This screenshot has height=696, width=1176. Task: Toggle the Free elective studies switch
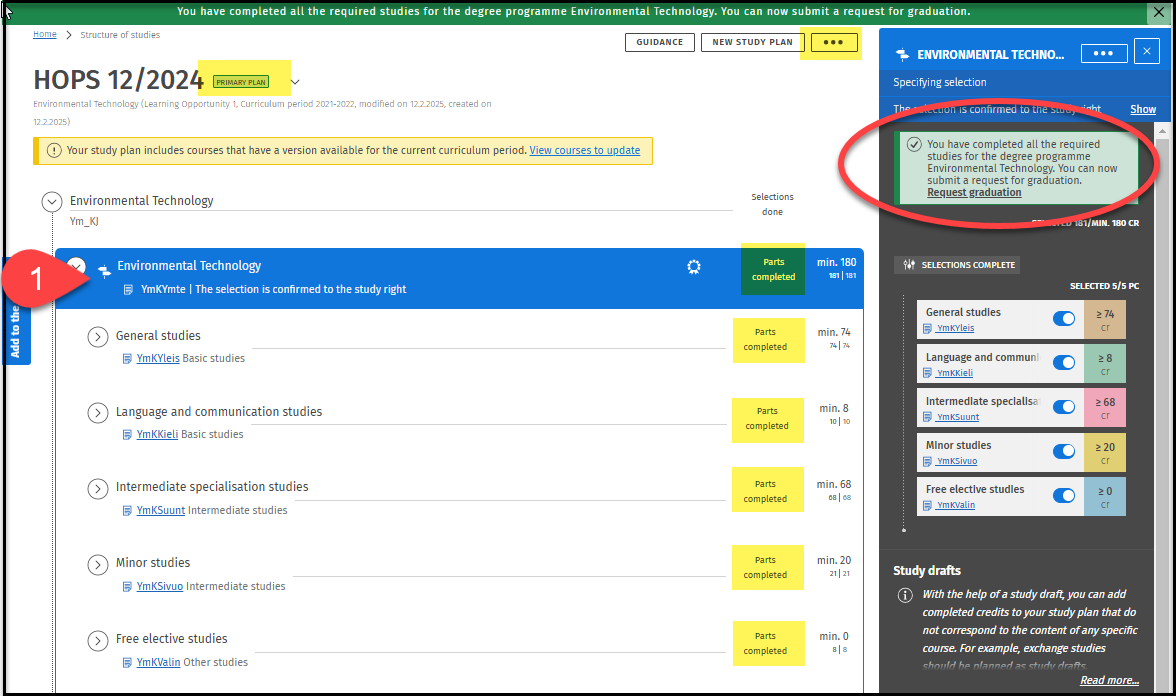(x=1064, y=495)
